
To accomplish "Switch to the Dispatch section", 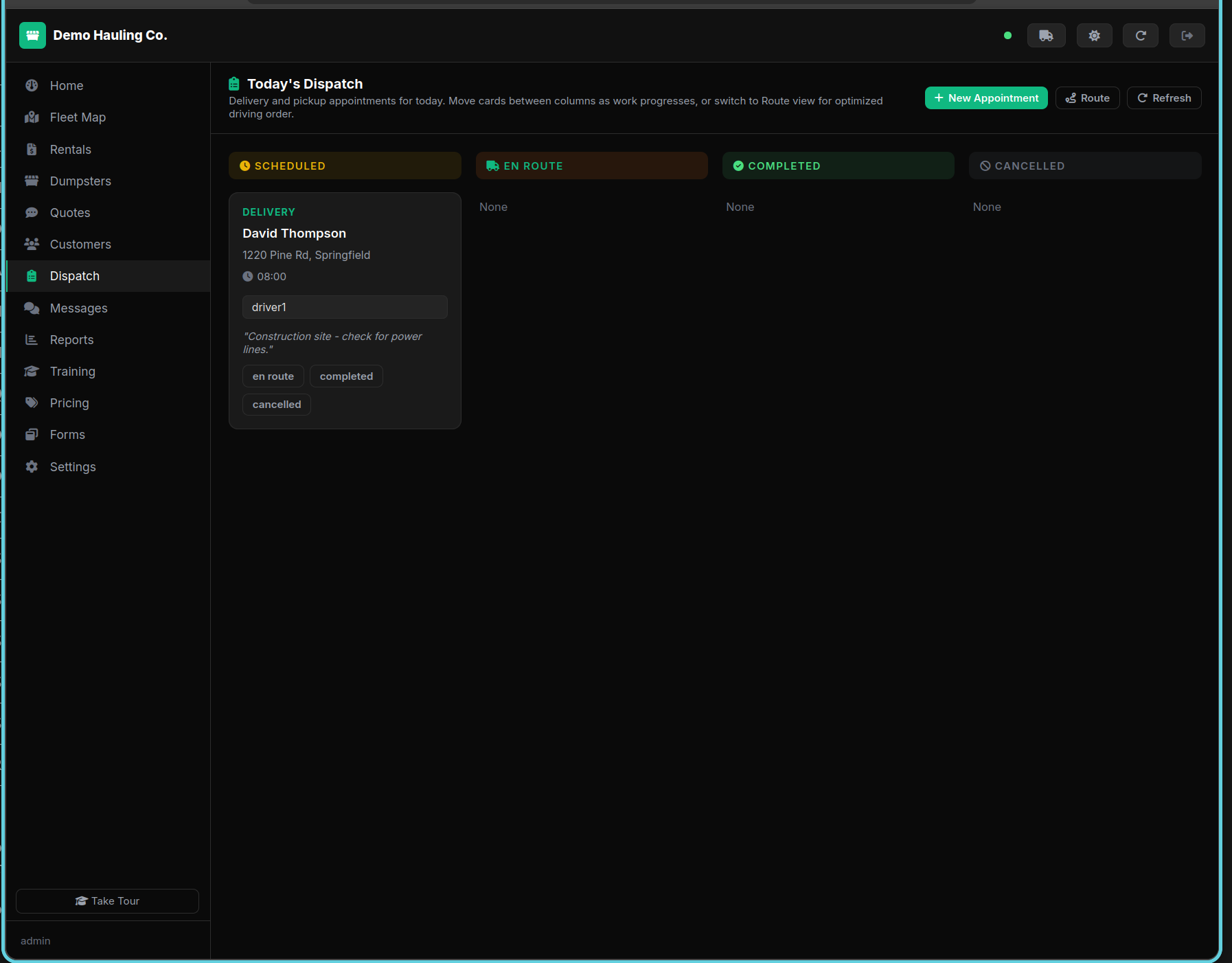I will [73, 275].
